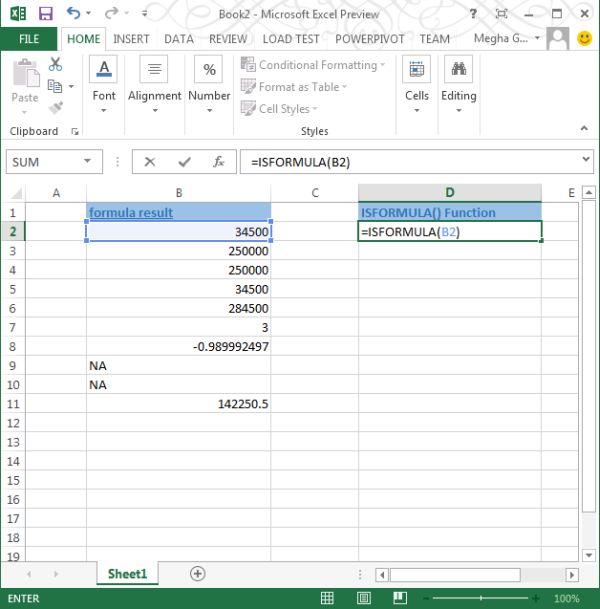The image size is (600, 609).
Task: Click the formula result header link
Action: coord(131,212)
